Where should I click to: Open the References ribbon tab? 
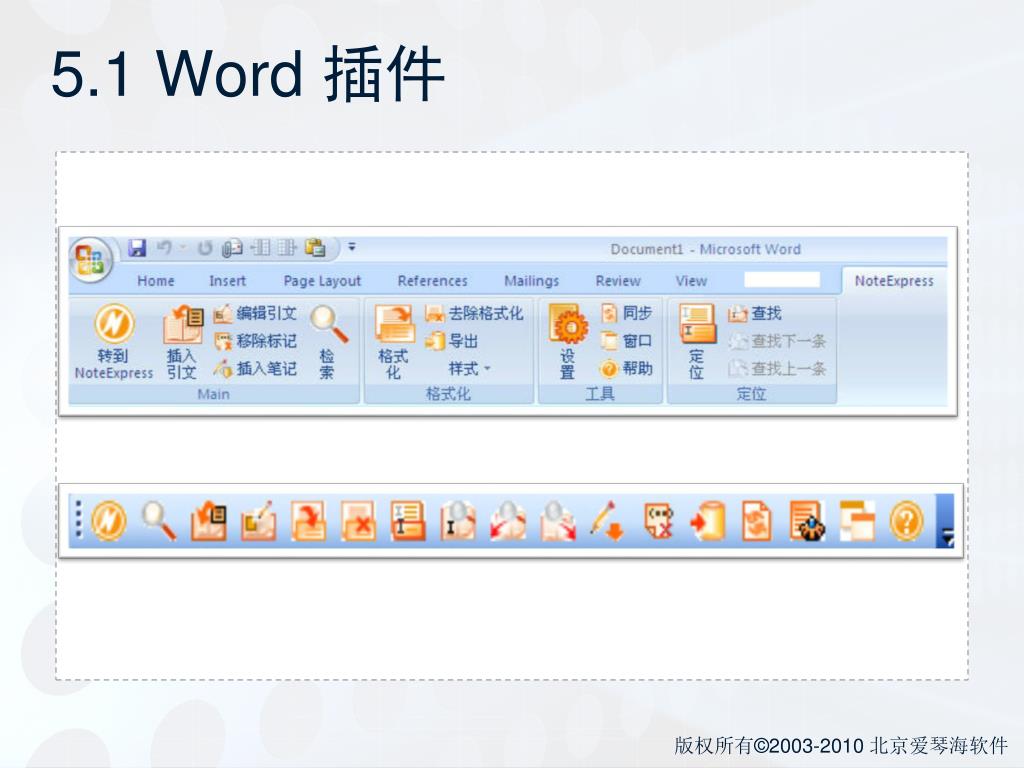click(432, 281)
